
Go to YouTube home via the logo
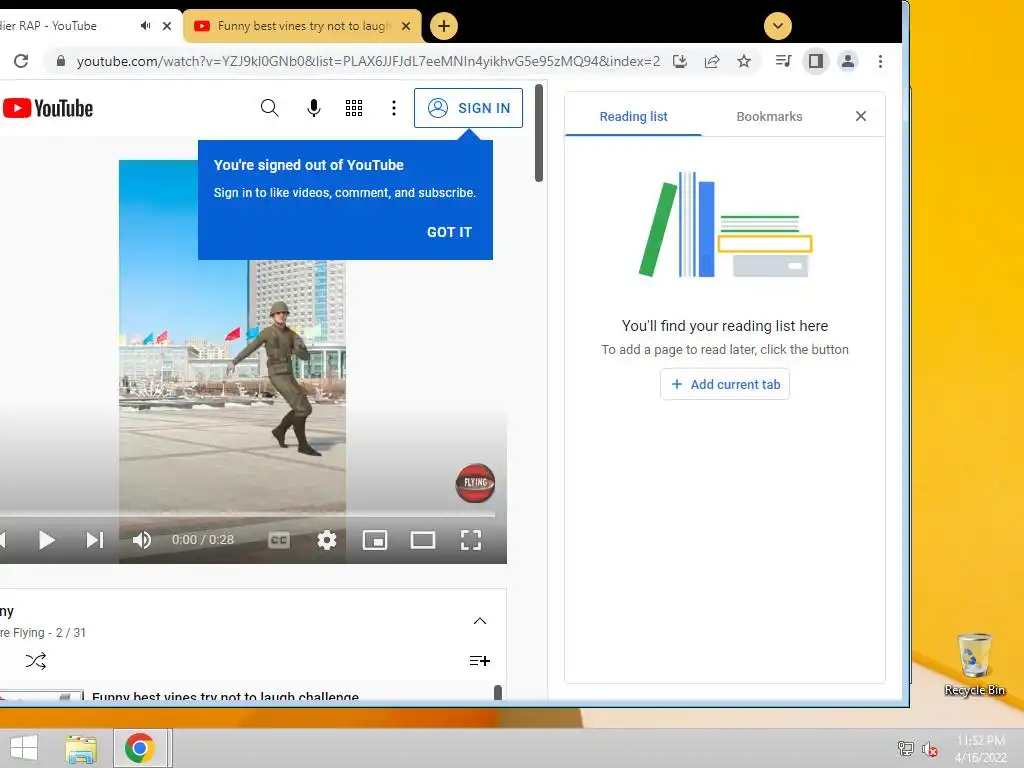tap(48, 108)
